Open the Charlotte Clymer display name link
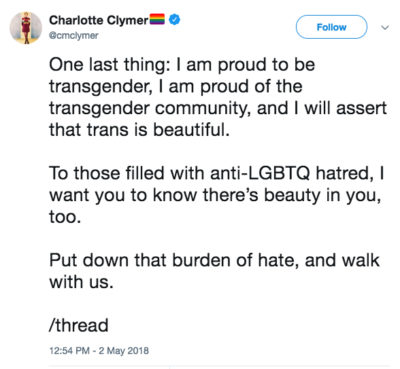This screenshot has height=369, width=400. click(x=99, y=20)
